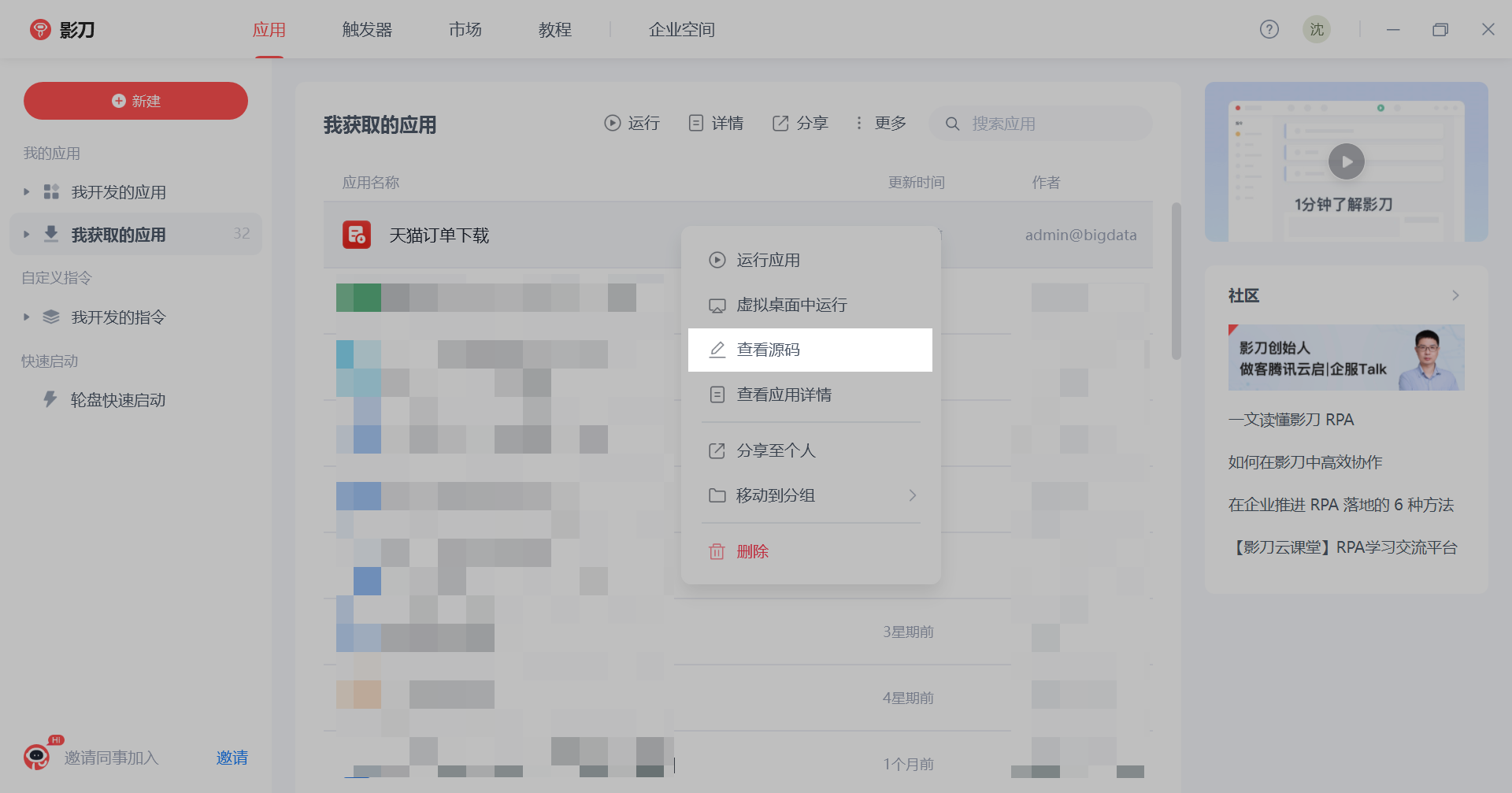Click the 轮盘快速启动 lightning icon
Screen dimensions: 1512x793
50,399
